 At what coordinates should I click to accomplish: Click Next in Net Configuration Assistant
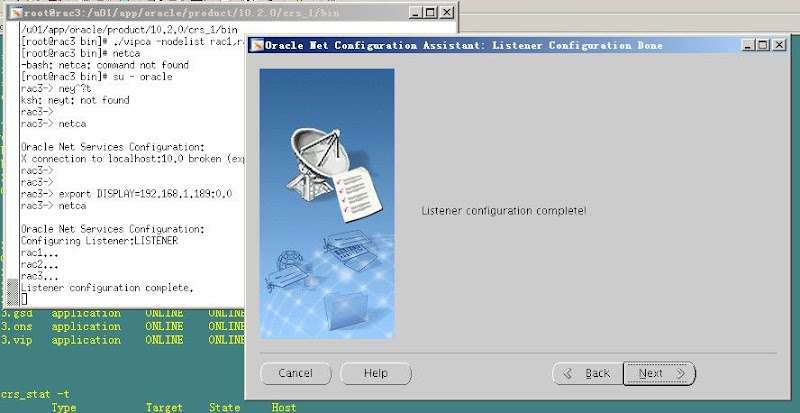coord(659,374)
